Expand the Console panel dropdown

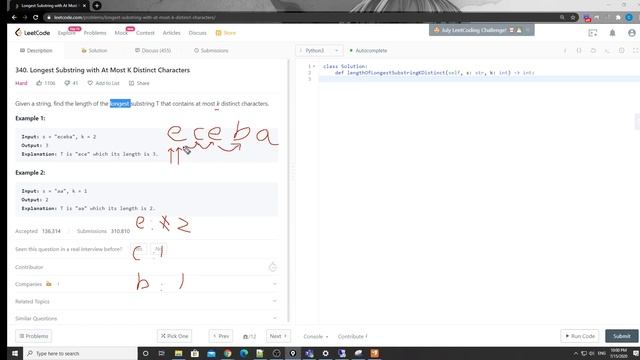click(x=316, y=336)
